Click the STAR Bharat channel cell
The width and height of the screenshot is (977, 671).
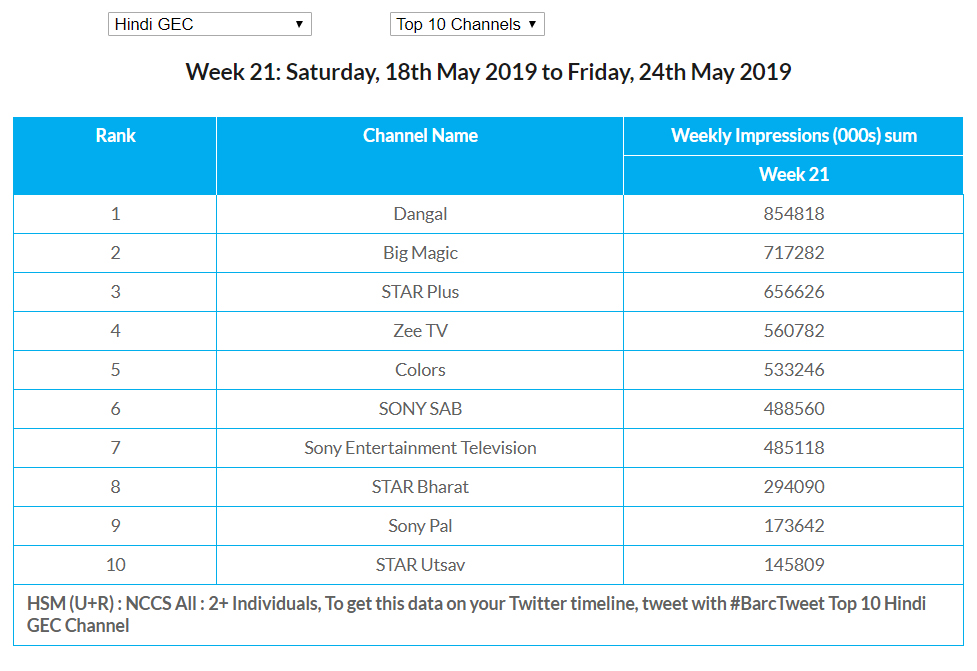pos(420,487)
